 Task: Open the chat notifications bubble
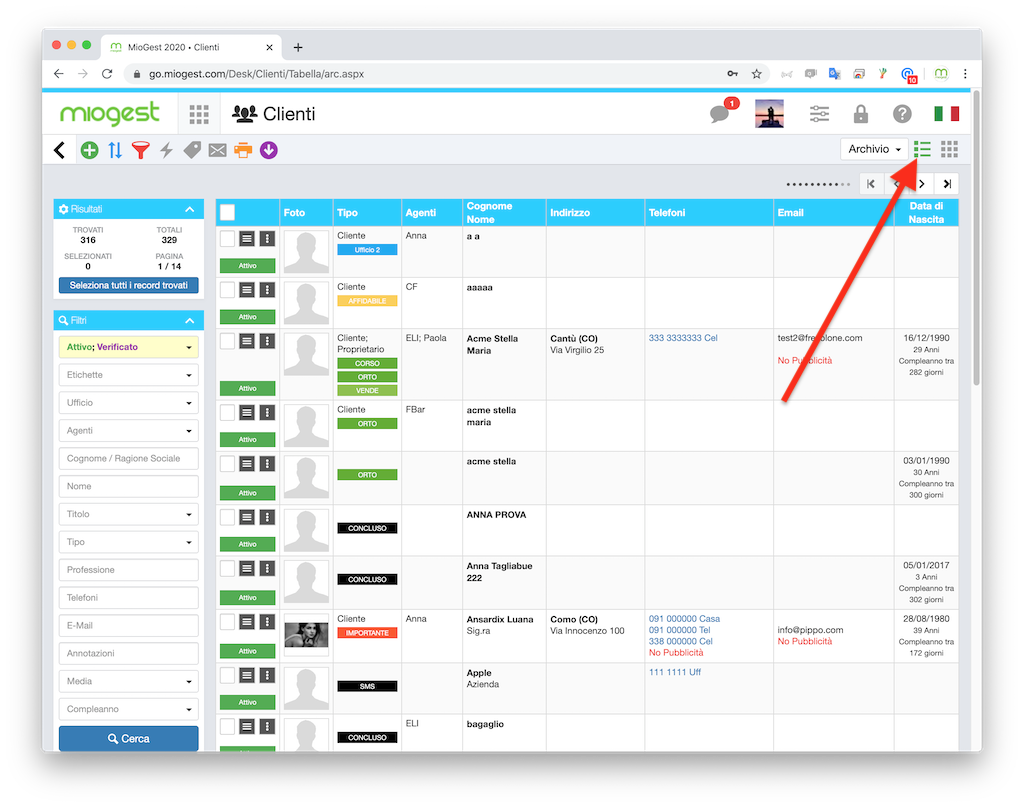pyautogui.click(x=720, y=114)
